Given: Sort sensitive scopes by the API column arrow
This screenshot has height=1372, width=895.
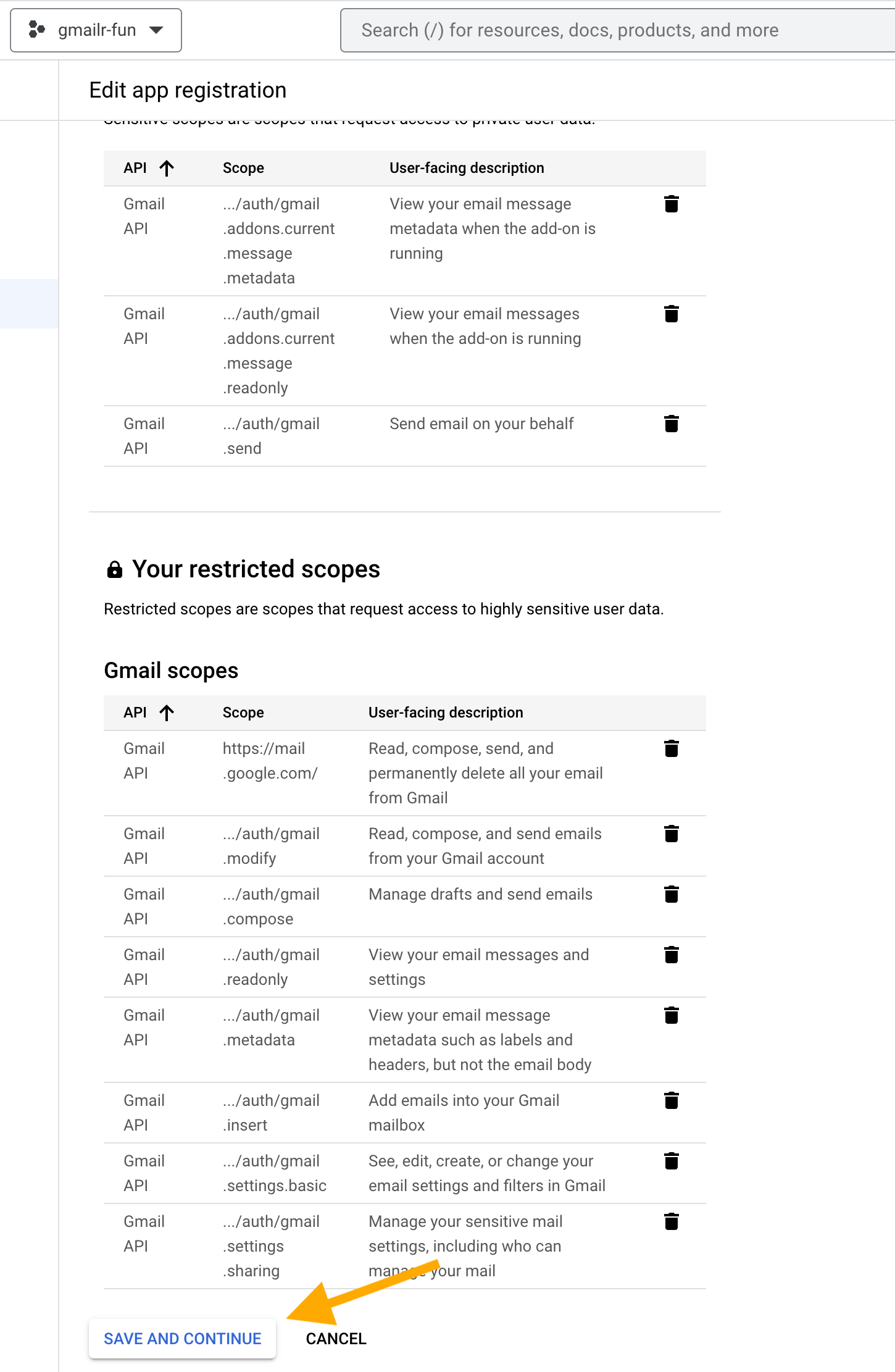Looking at the screenshot, I should coord(165,167).
